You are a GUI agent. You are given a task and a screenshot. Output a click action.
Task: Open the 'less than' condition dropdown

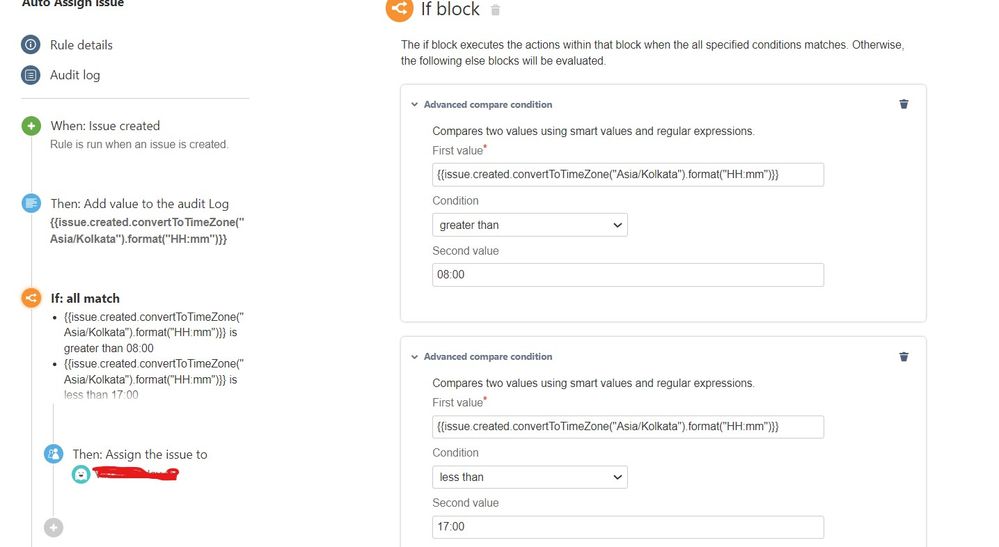(529, 477)
